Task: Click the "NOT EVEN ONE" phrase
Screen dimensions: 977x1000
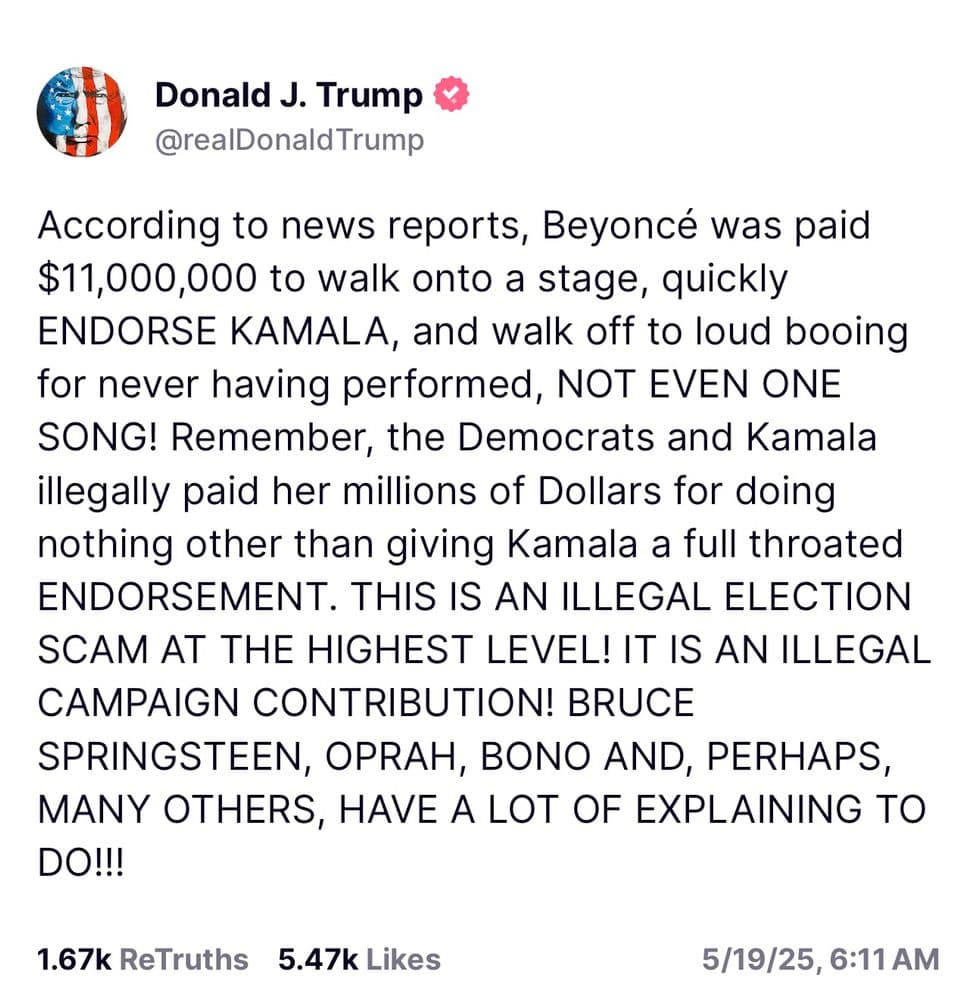Action: point(699,385)
